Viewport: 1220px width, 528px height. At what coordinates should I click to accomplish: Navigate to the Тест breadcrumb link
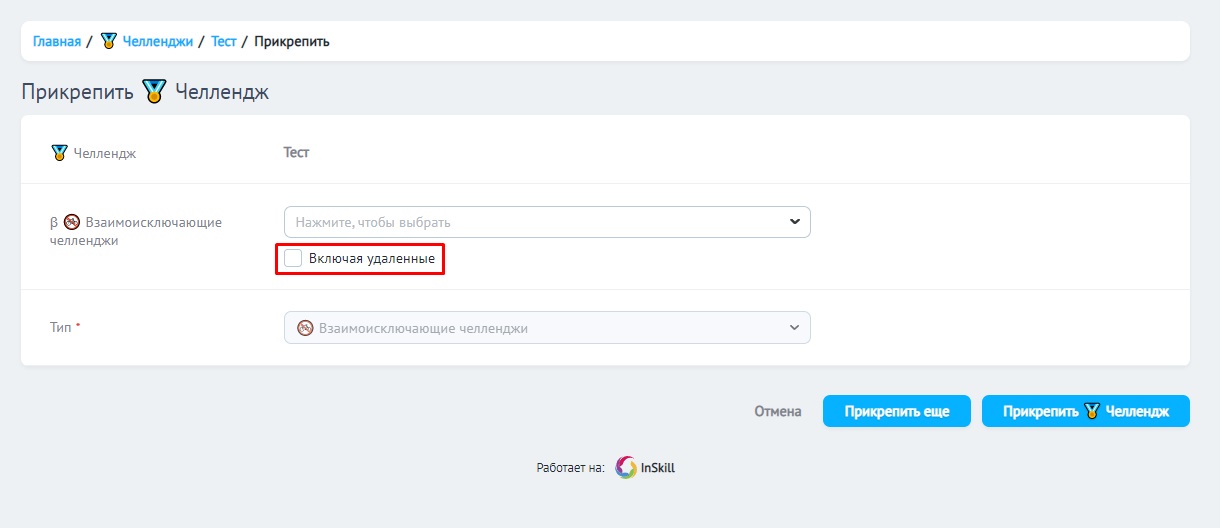pyautogui.click(x=224, y=41)
